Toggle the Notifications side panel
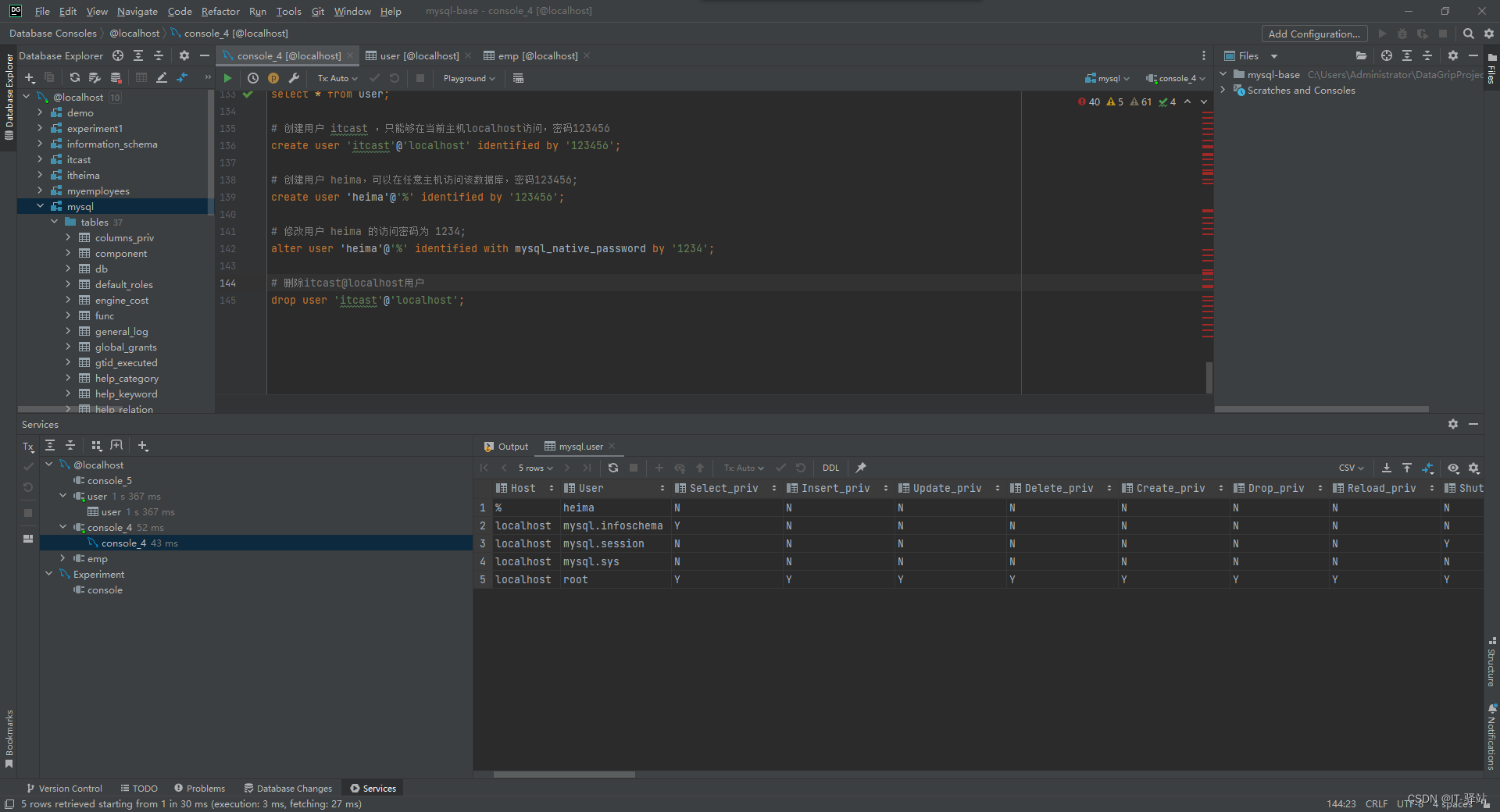The image size is (1500, 812). click(1491, 736)
